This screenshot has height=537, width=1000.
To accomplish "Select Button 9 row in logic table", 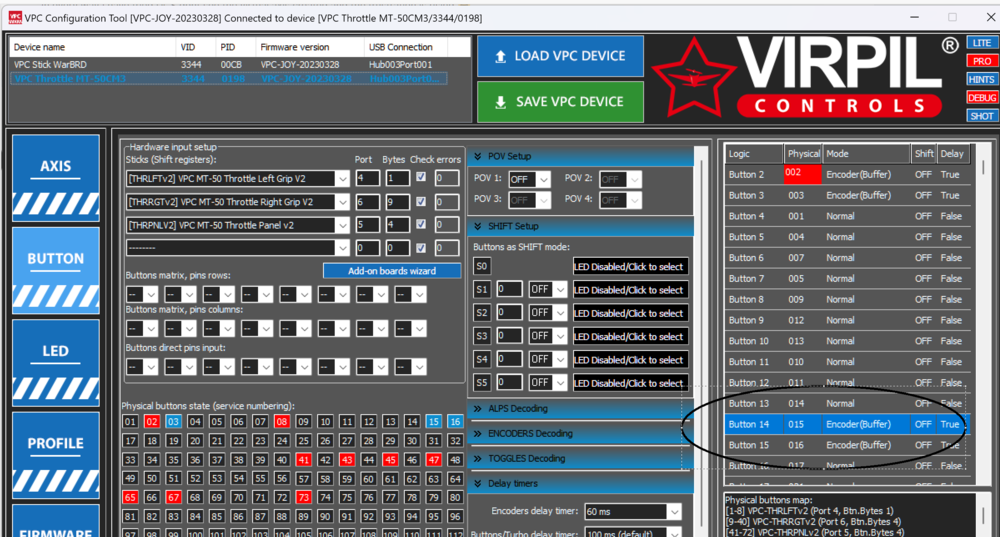I will coord(848,320).
